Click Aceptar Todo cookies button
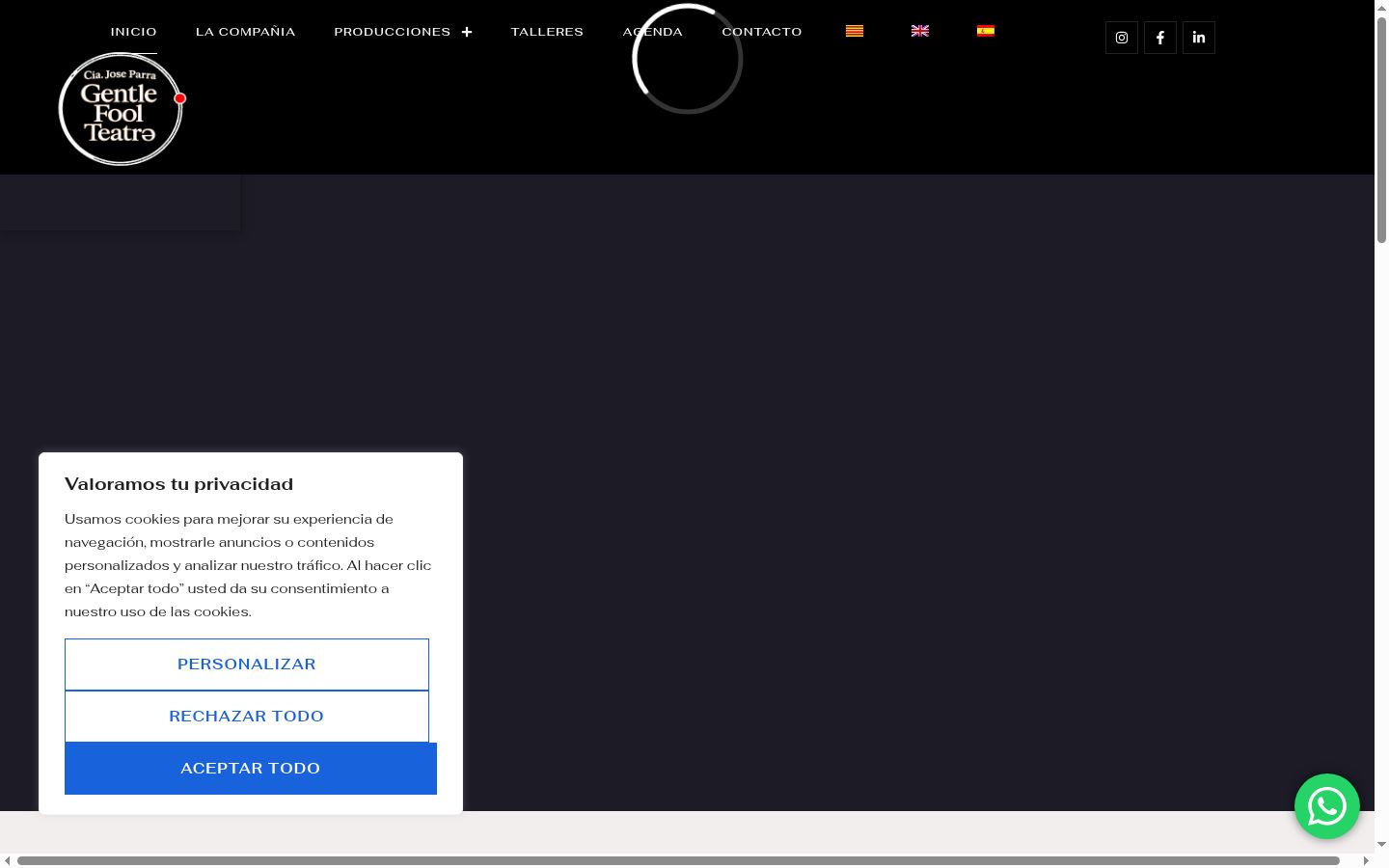 pyautogui.click(x=251, y=769)
